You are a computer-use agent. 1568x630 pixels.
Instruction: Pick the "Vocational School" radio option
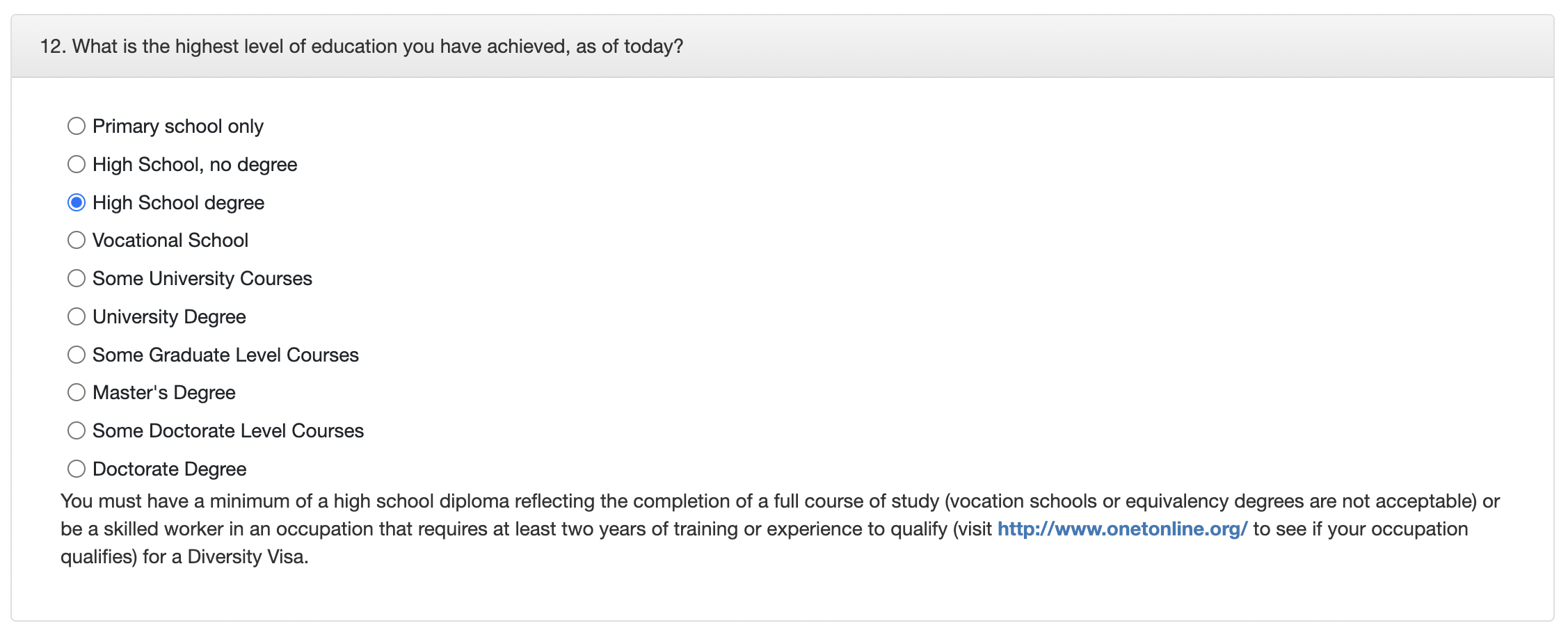(x=77, y=240)
